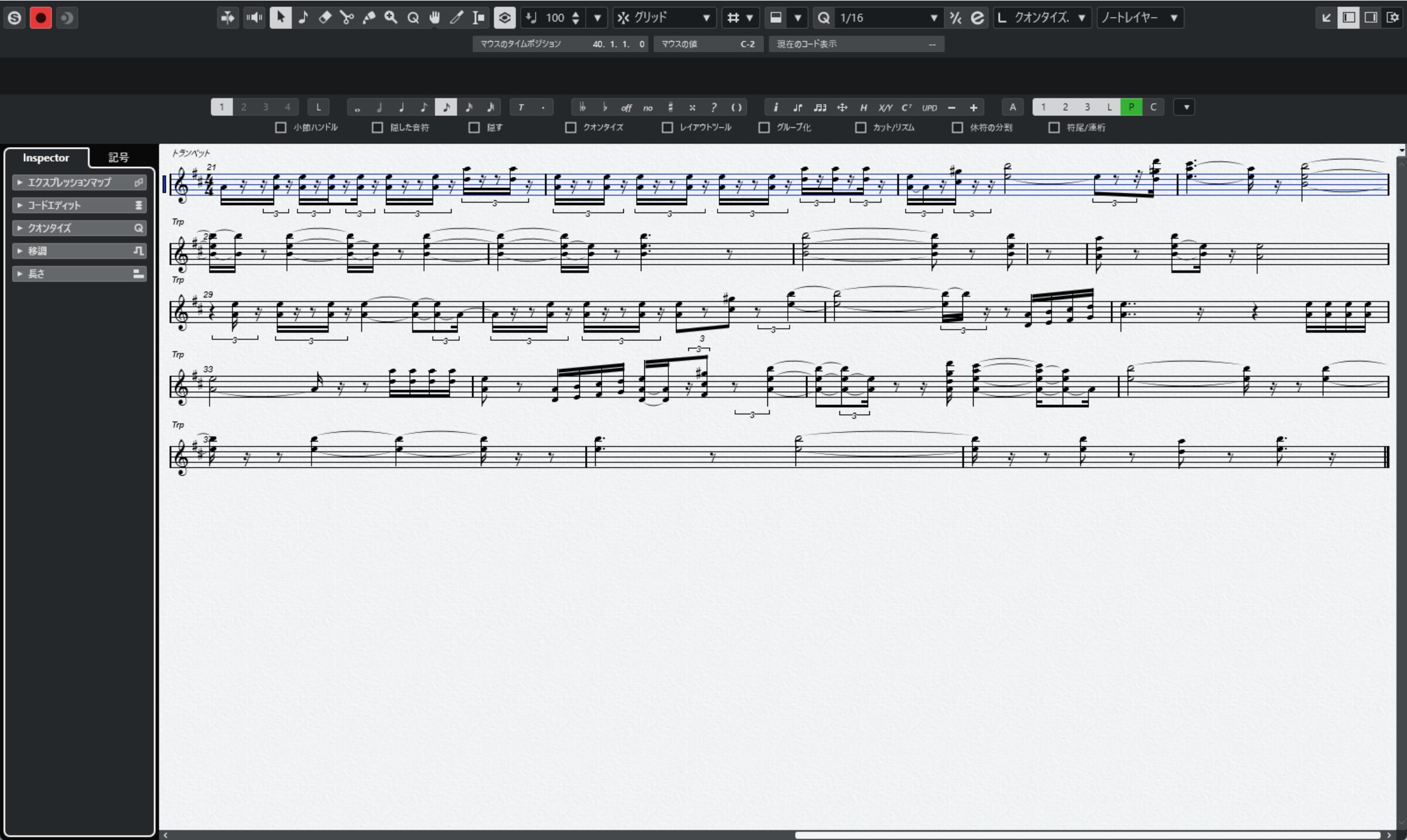1407x840 pixels.
Task: Select the Object Selection arrow tool
Action: [x=281, y=18]
